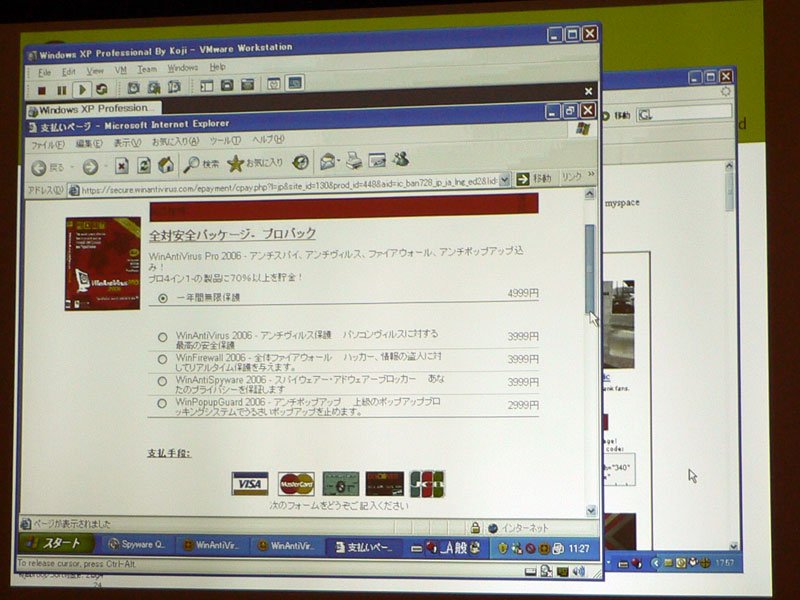The image size is (800, 600).
Task: Open the Mail icon in IE toolbar
Action: point(327,161)
